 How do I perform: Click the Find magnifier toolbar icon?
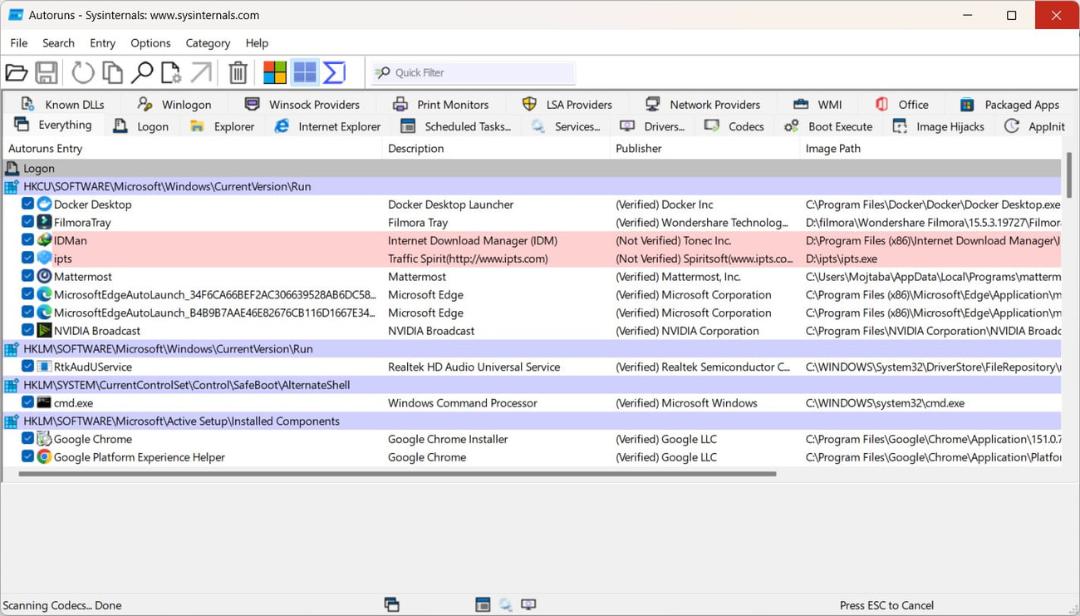pos(142,72)
